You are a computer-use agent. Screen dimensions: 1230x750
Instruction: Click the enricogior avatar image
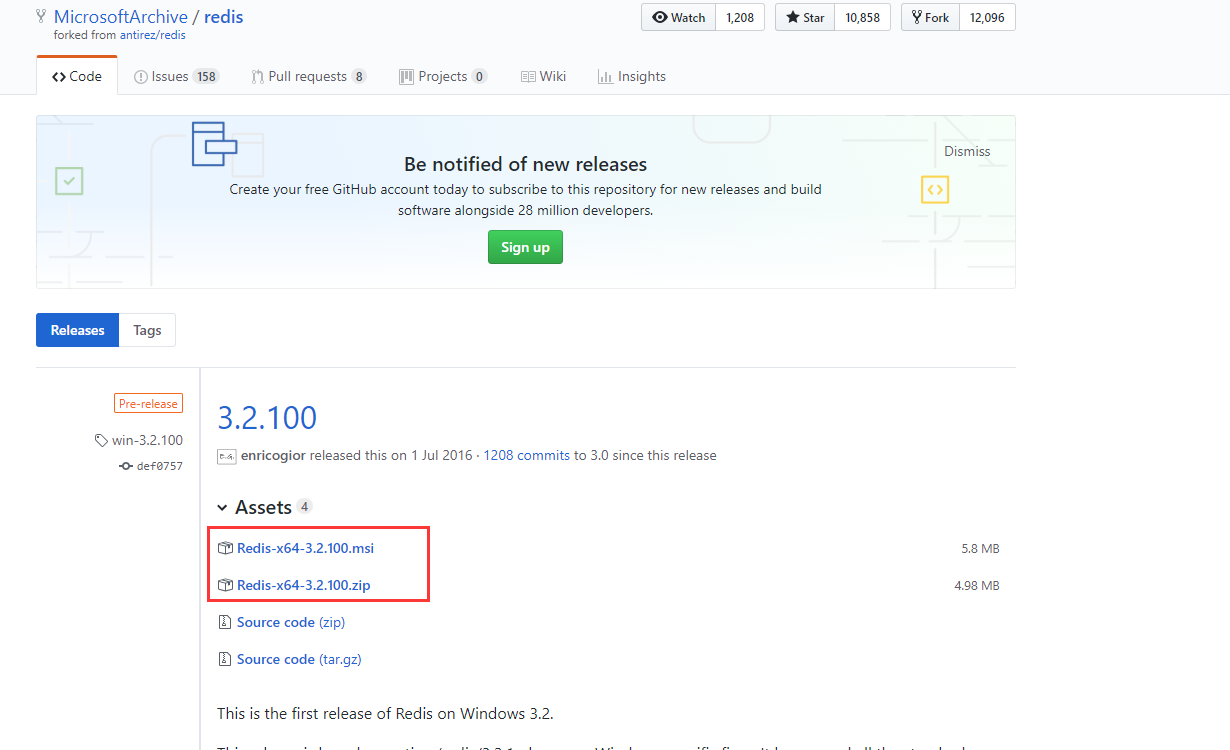coord(226,455)
